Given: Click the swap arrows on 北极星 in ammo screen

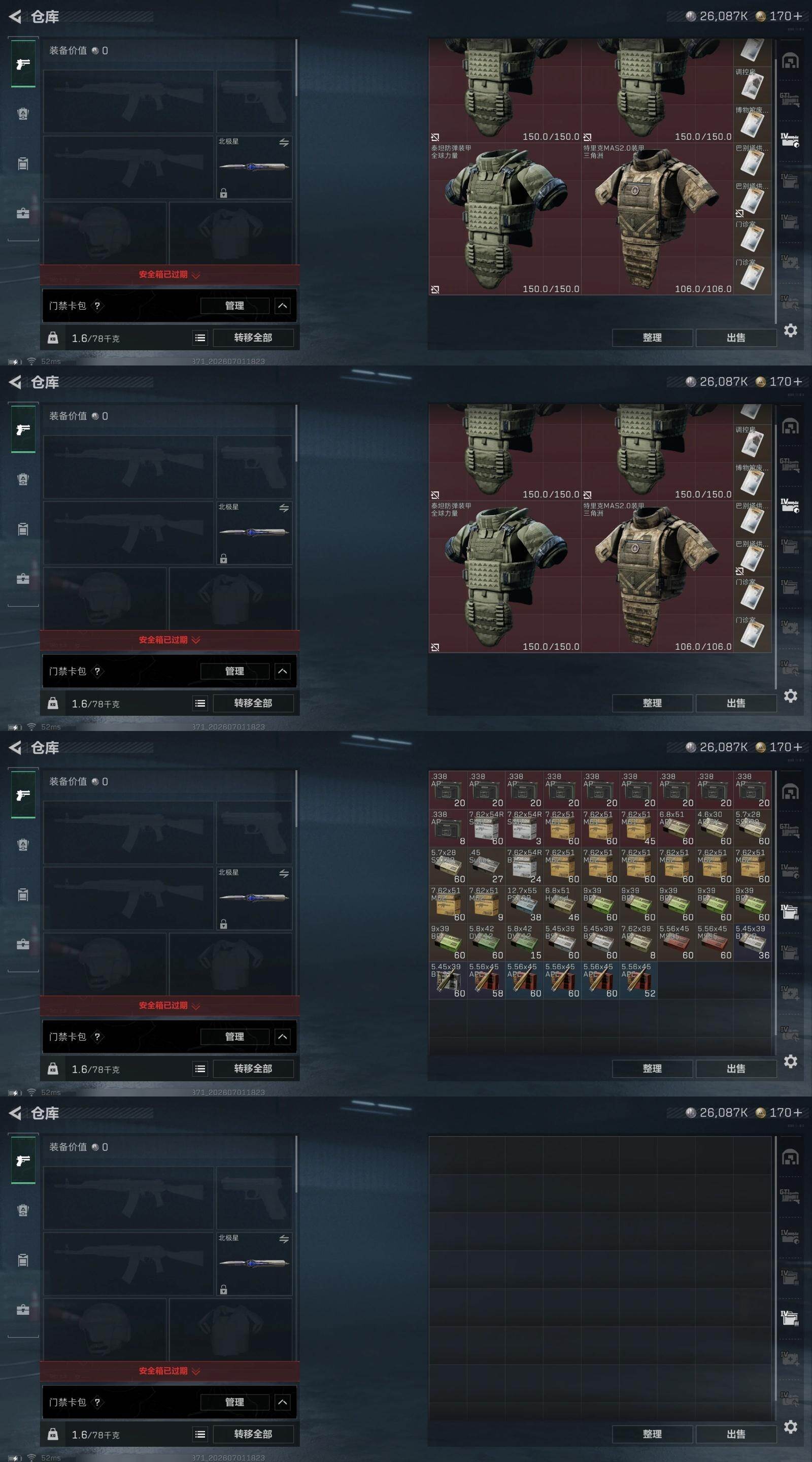Looking at the screenshot, I should (x=284, y=874).
